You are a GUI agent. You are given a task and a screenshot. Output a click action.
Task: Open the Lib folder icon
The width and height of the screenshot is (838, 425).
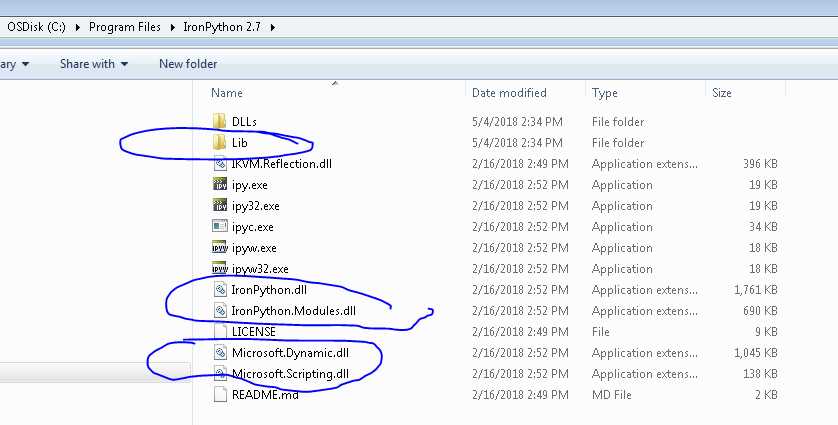pyautogui.click(x=219, y=142)
